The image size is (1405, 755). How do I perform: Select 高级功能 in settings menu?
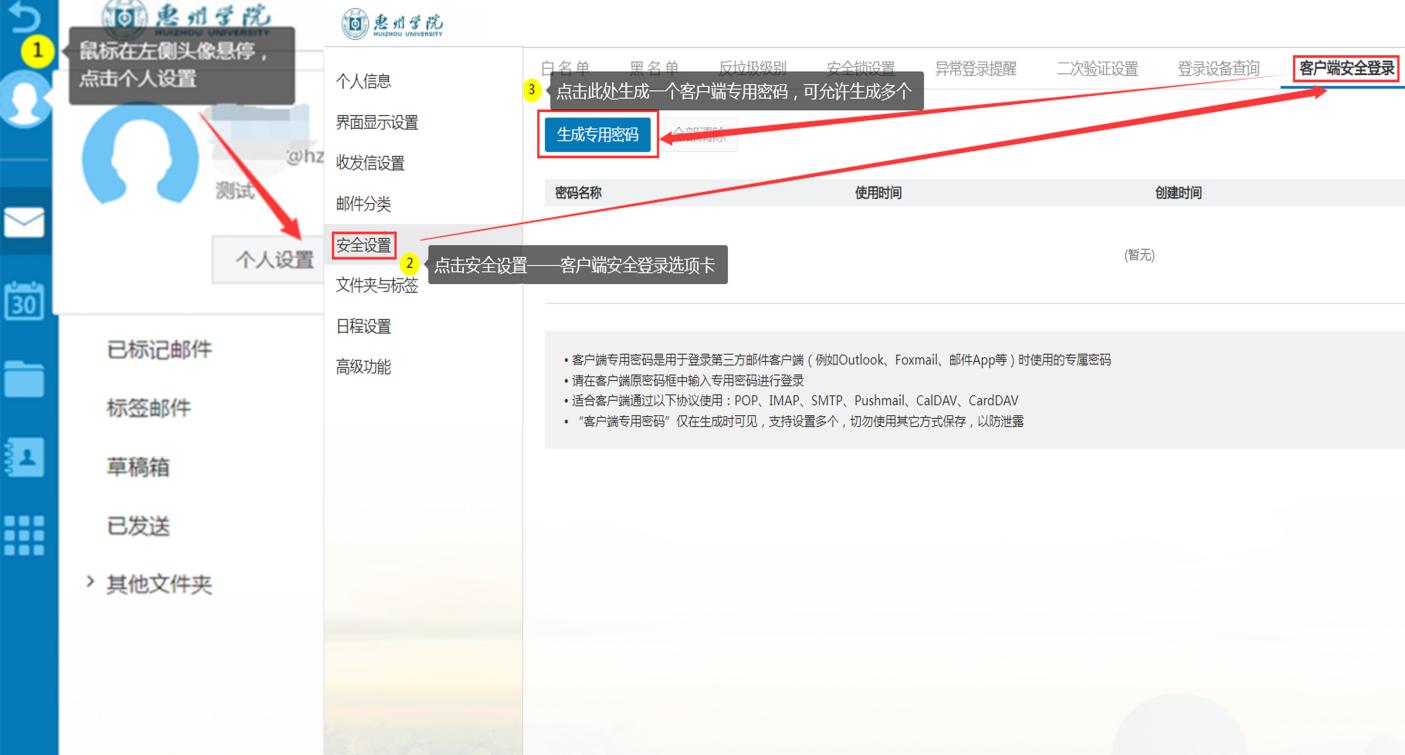pos(363,367)
